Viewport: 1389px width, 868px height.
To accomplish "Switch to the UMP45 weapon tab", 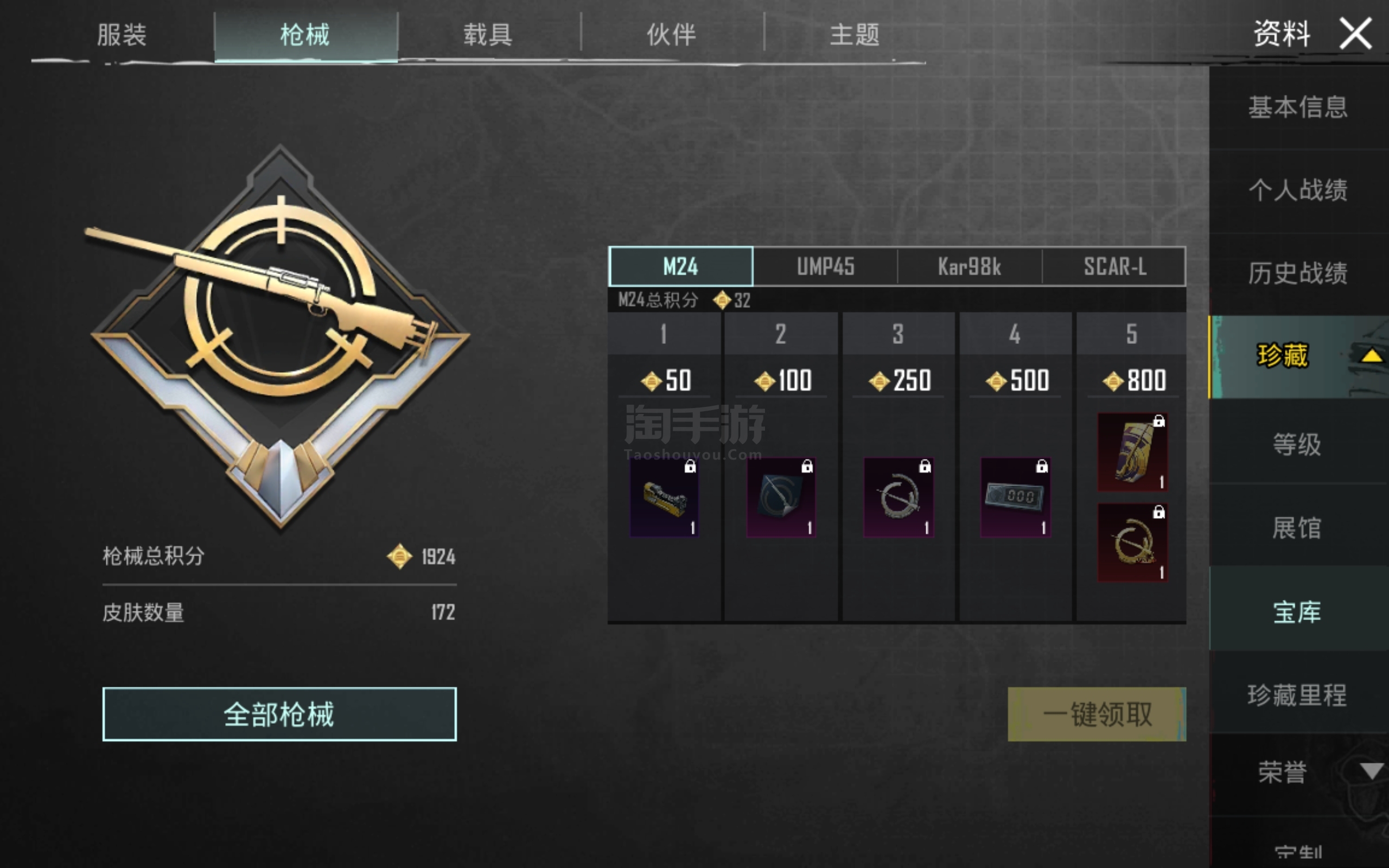I will click(x=825, y=266).
